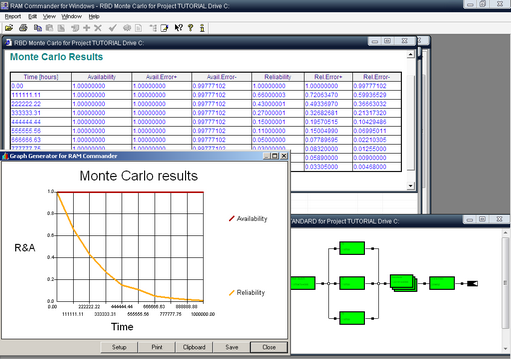The height and width of the screenshot is (360, 511).
Task: Click the stacked green blocks in RBD diagram
Action: point(404,283)
